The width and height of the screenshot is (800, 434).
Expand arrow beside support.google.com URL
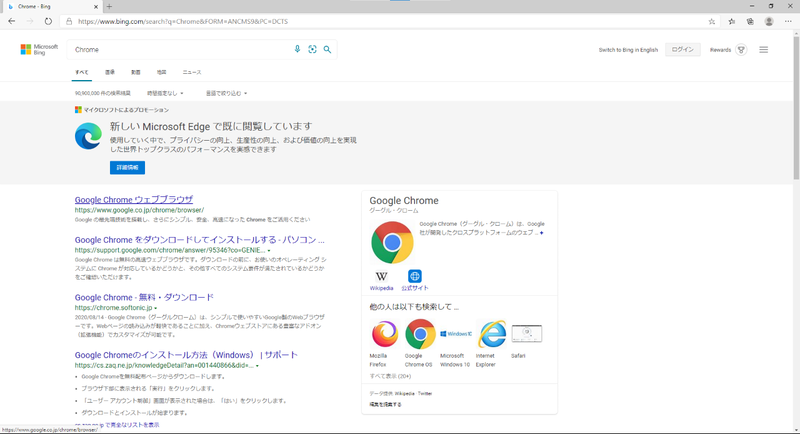click(x=269, y=251)
